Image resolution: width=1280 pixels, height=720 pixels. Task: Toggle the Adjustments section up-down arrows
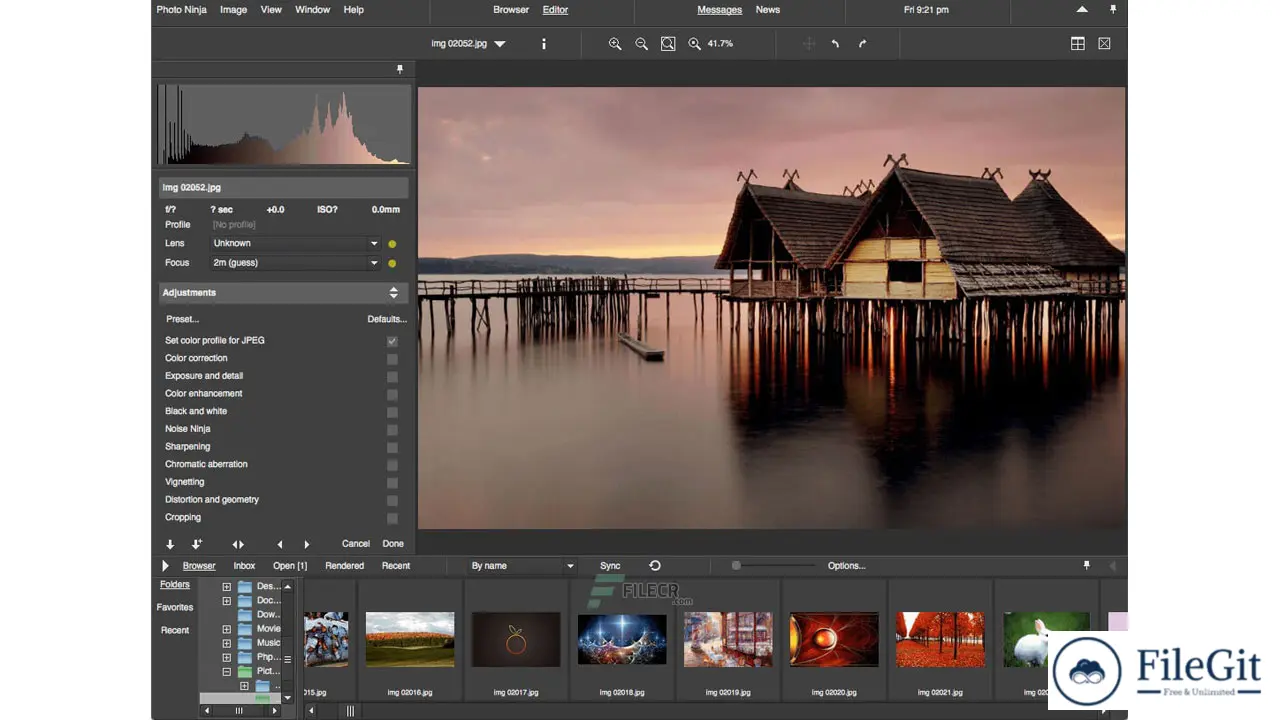pyautogui.click(x=393, y=293)
